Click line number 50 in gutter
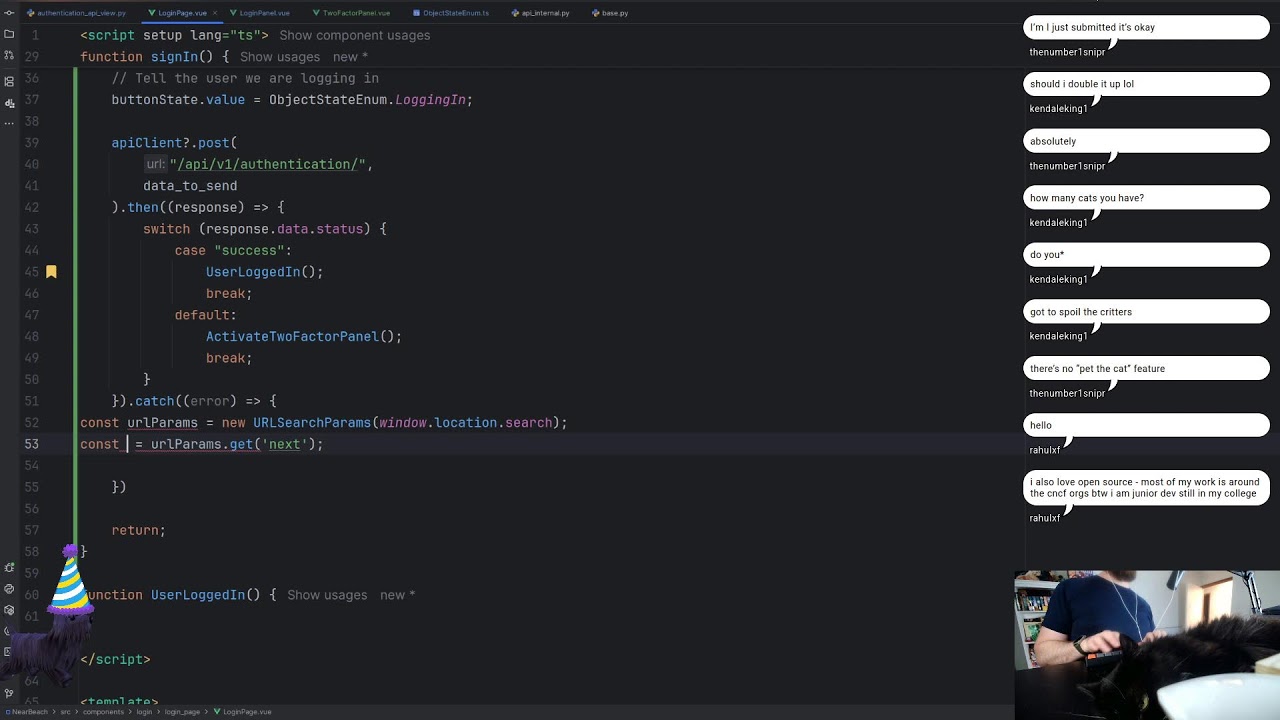 (x=30, y=380)
